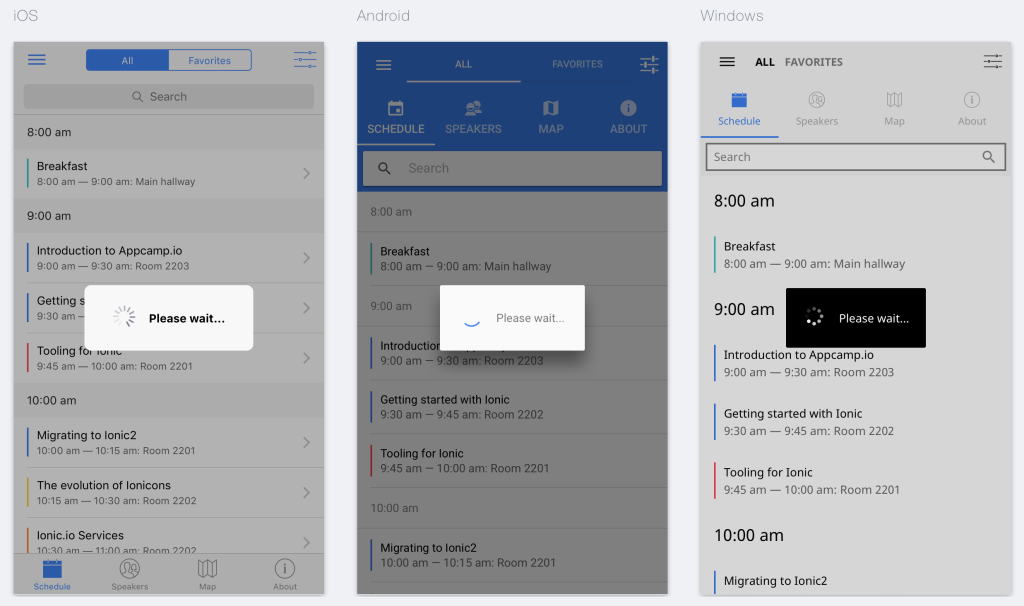Viewport: 1024px width, 606px height.
Task: Select Schedule tab in iOS bottom bar
Action: (x=52, y=575)
